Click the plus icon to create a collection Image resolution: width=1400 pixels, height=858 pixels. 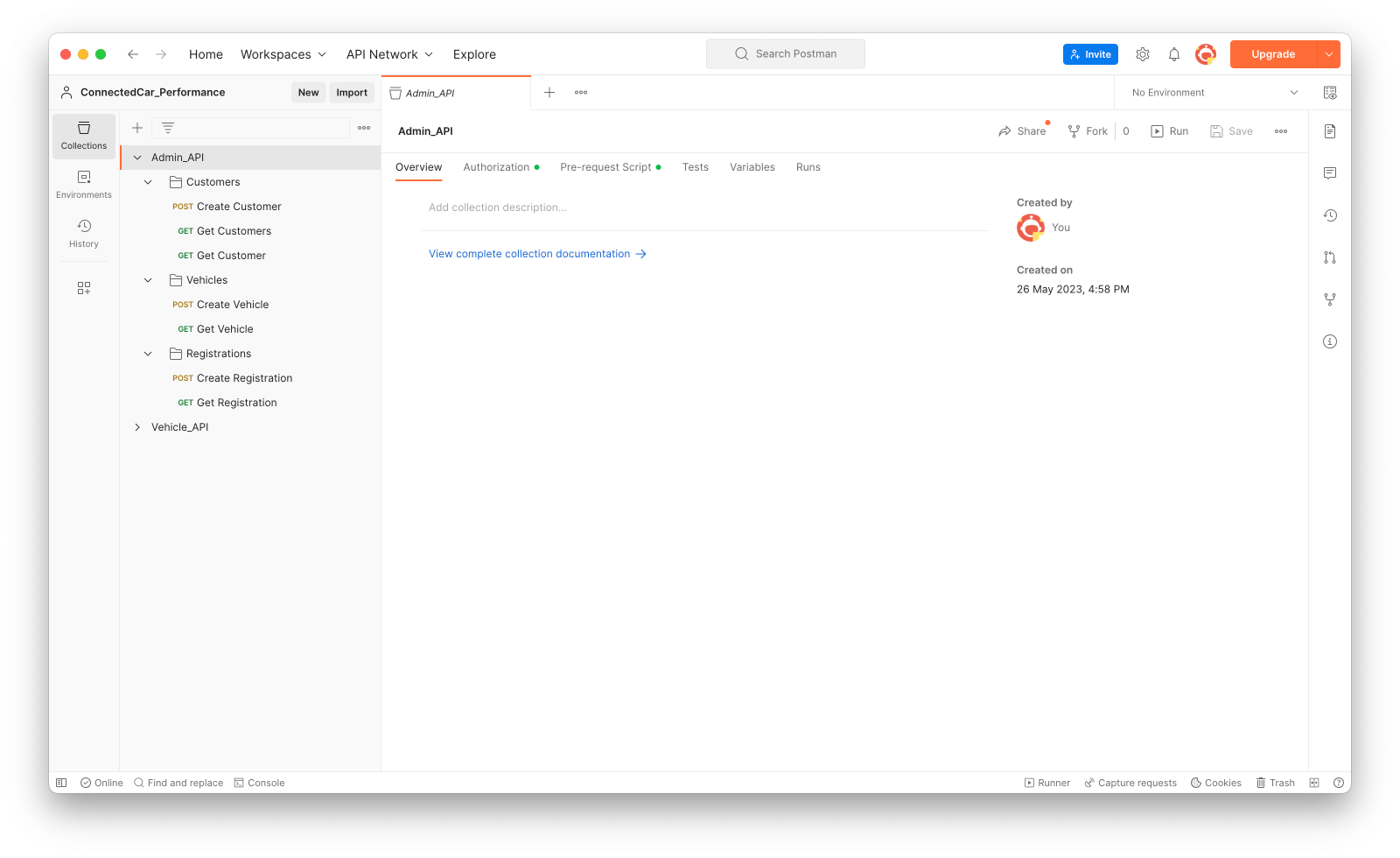137,128
